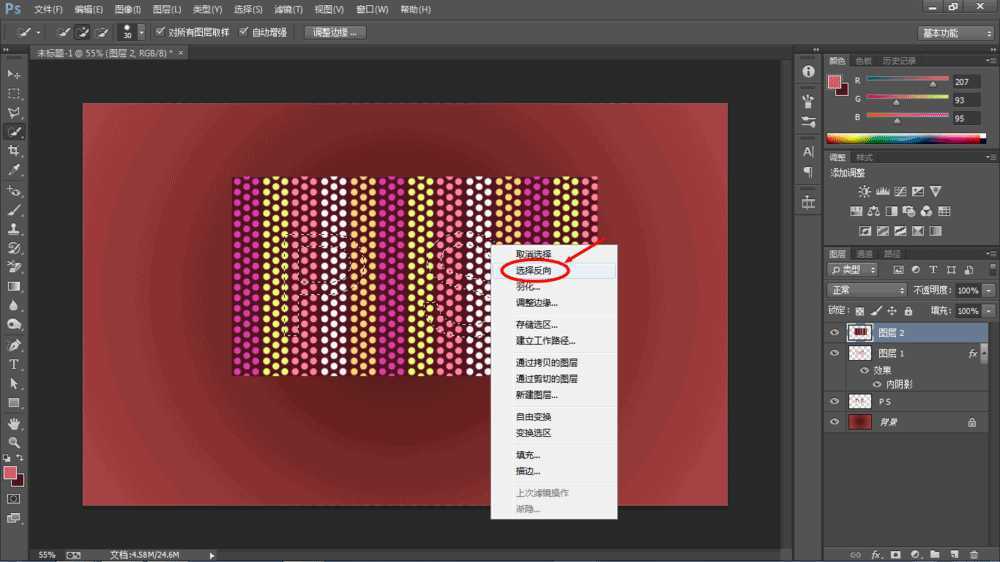Open the 正常 blend mode dropdown
The width and height of the screenshot is (1000, 562).
[x=865, y=290]
